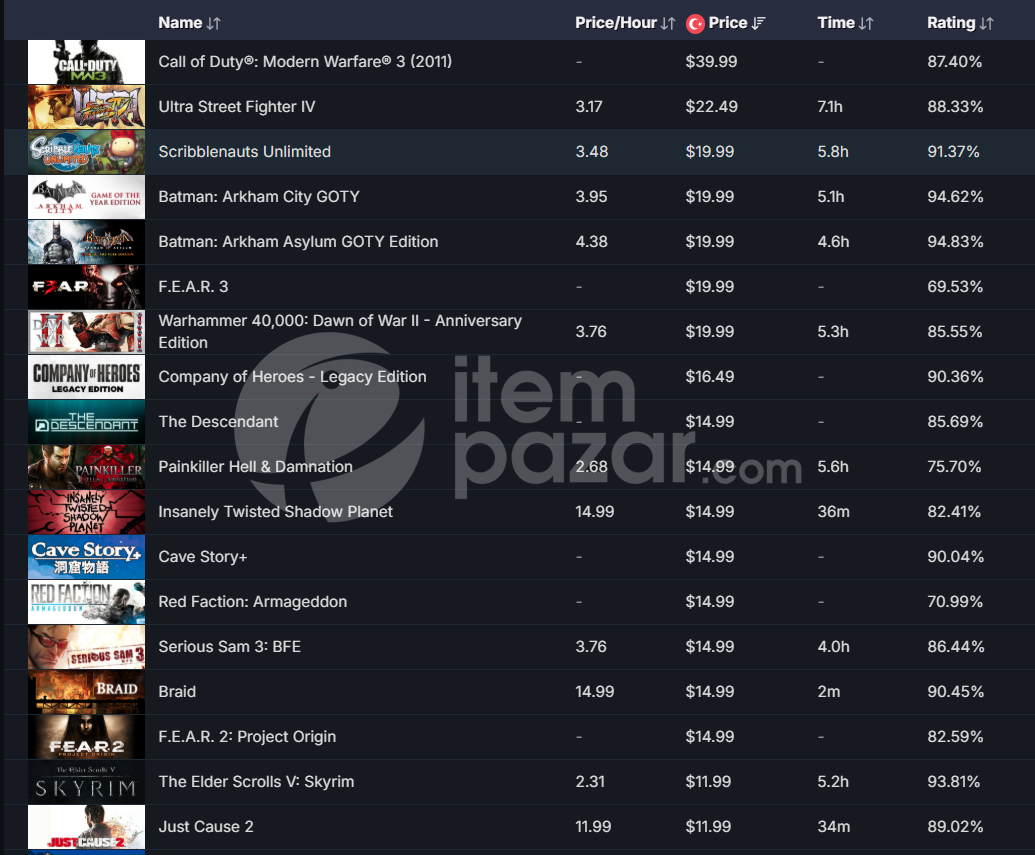Viewport: 1035px width, 855px height.
Task: Select Batman: Arkham Asylum GOTY Edition title
Action: (x=298, y=242)
